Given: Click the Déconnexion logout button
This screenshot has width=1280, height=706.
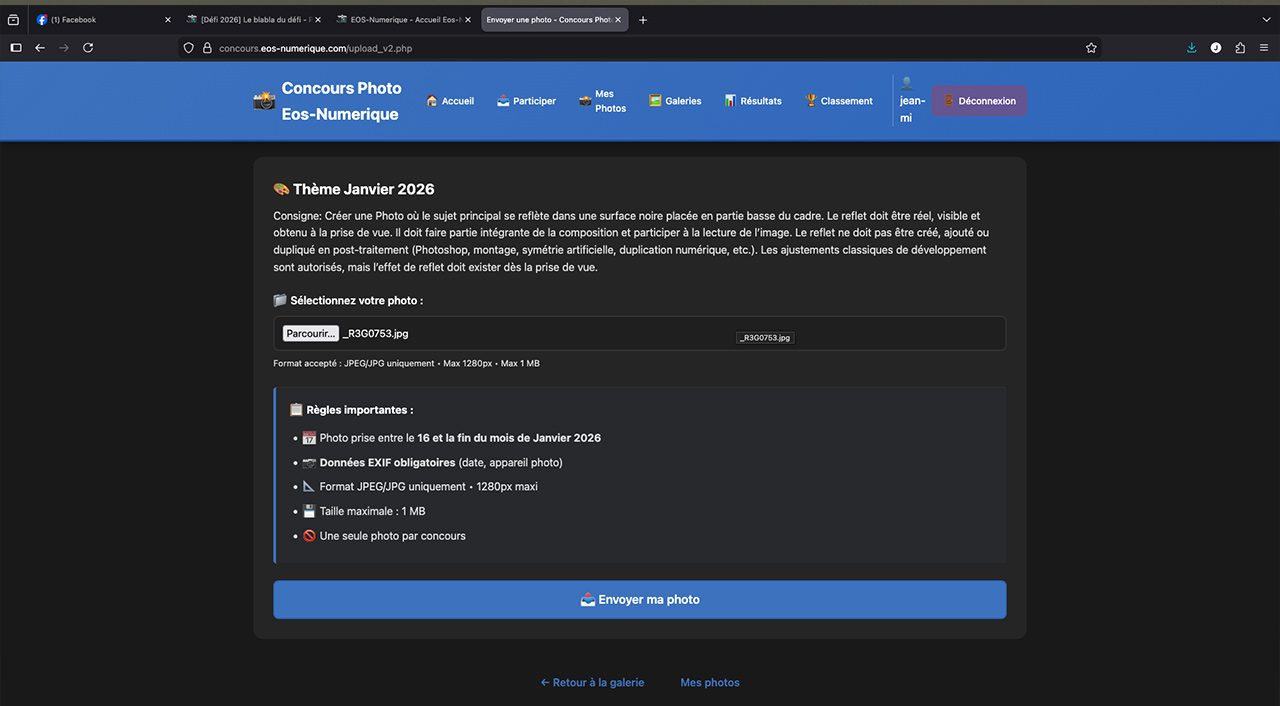Looking at the screenshot, I should (979, 101).
